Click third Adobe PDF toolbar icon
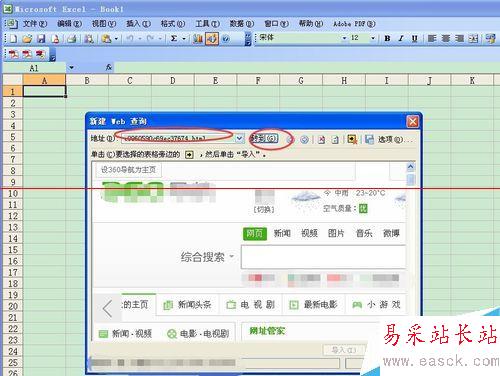 [x=40, y=54]
